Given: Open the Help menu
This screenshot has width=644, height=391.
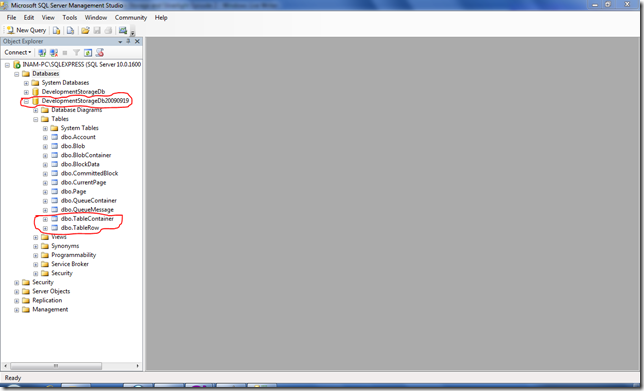Looking at the screenshot, I should coord(161,18).
